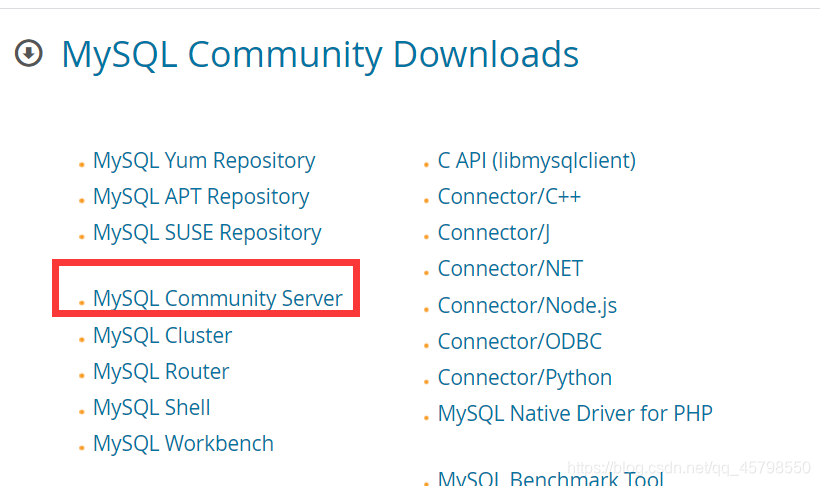
Task: Open the MySQL Benchmark Tool link
Action: (x=551, y=478)
